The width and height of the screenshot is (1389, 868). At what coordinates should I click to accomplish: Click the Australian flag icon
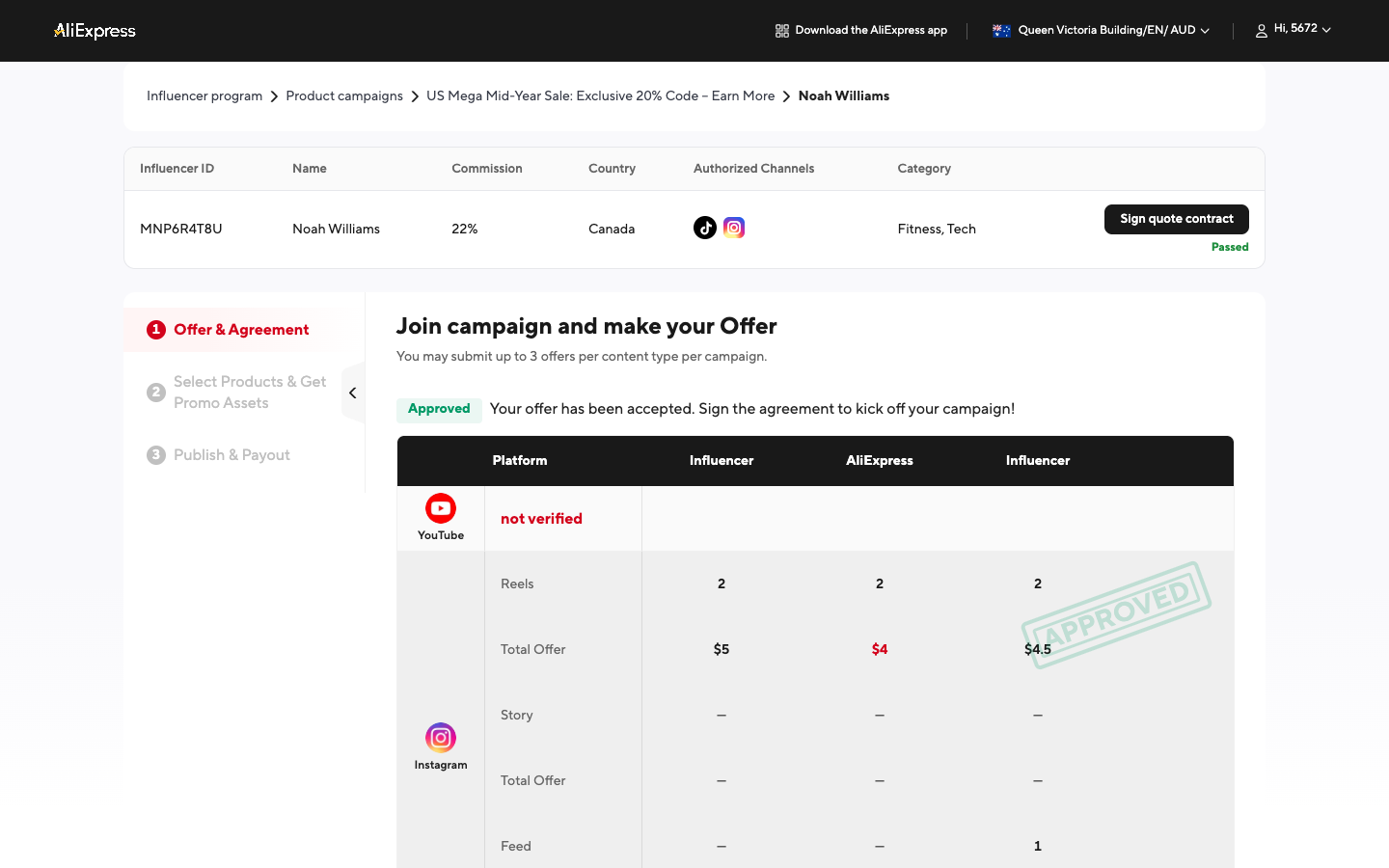[x=1001, y=31]
